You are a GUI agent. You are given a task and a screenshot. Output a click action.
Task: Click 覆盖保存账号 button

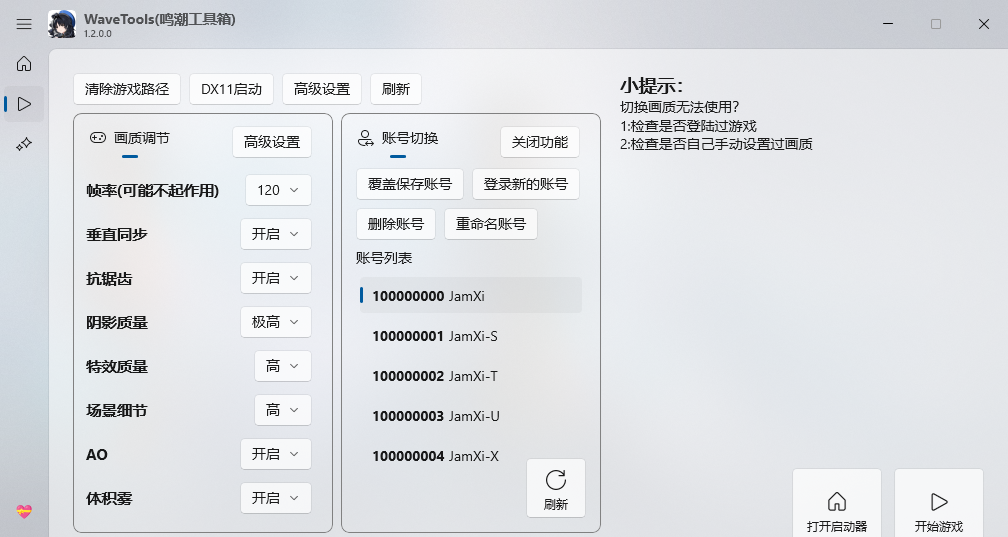[410, 184]
